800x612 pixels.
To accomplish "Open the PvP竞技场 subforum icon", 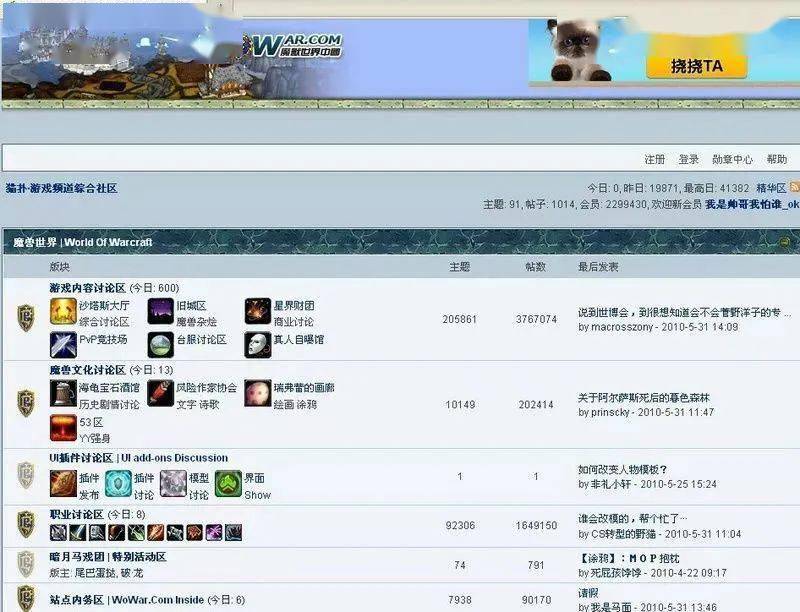I will point(63,345).
